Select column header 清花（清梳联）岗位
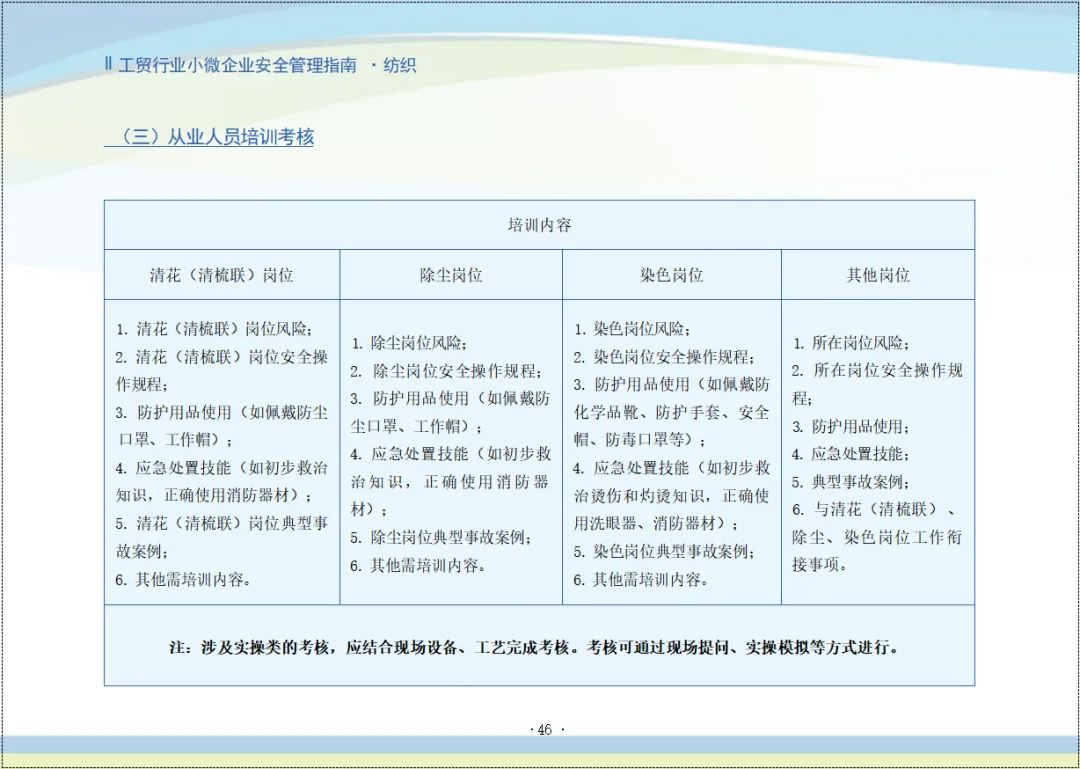The width and height of the screenshot is (1080, 769). tap(222, 276)
